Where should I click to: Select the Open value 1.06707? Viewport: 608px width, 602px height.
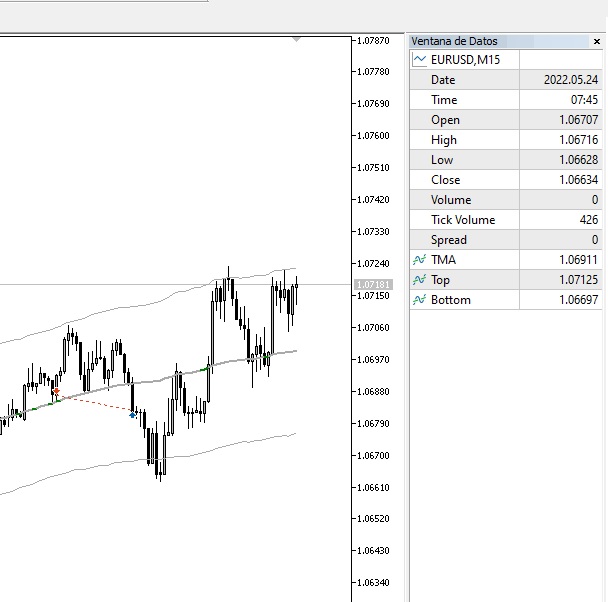[579, 120]
